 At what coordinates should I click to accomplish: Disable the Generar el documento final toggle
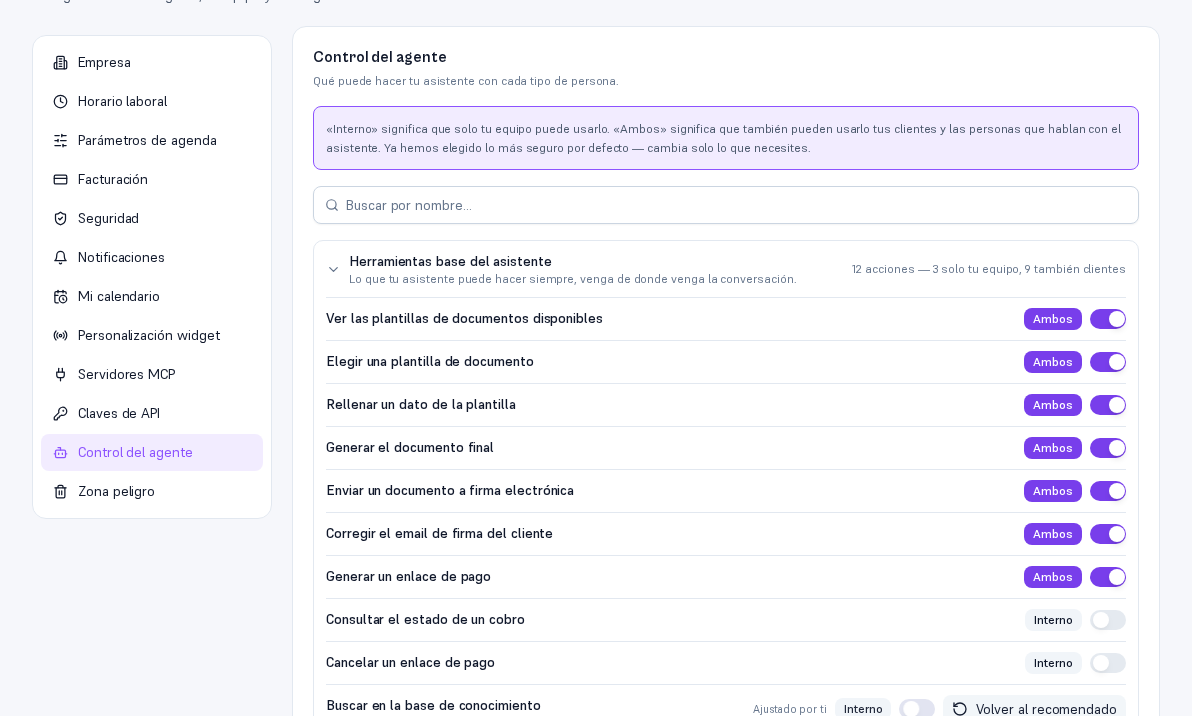click(1108, 448)
